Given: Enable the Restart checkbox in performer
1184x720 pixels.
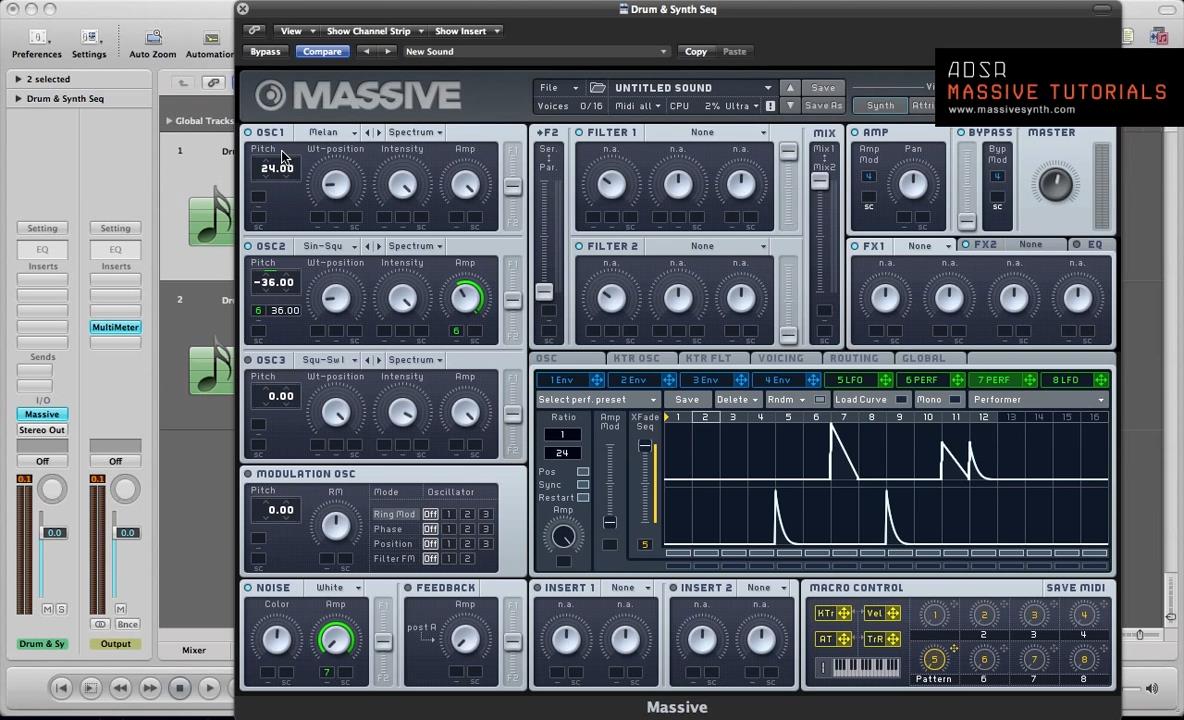Looking at the screenshot, I should click(x=583, y=497).
